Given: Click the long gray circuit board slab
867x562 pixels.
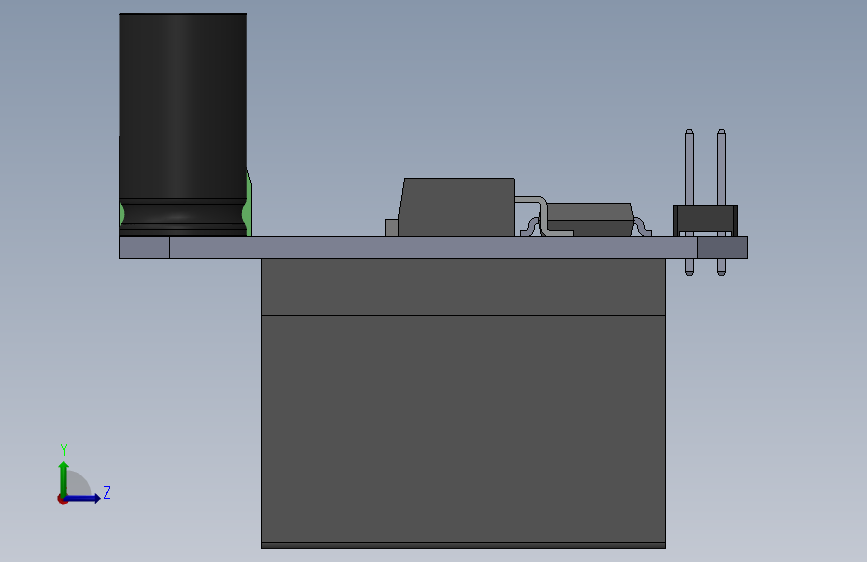Looking at the screenshot, I should click(433, 247).
